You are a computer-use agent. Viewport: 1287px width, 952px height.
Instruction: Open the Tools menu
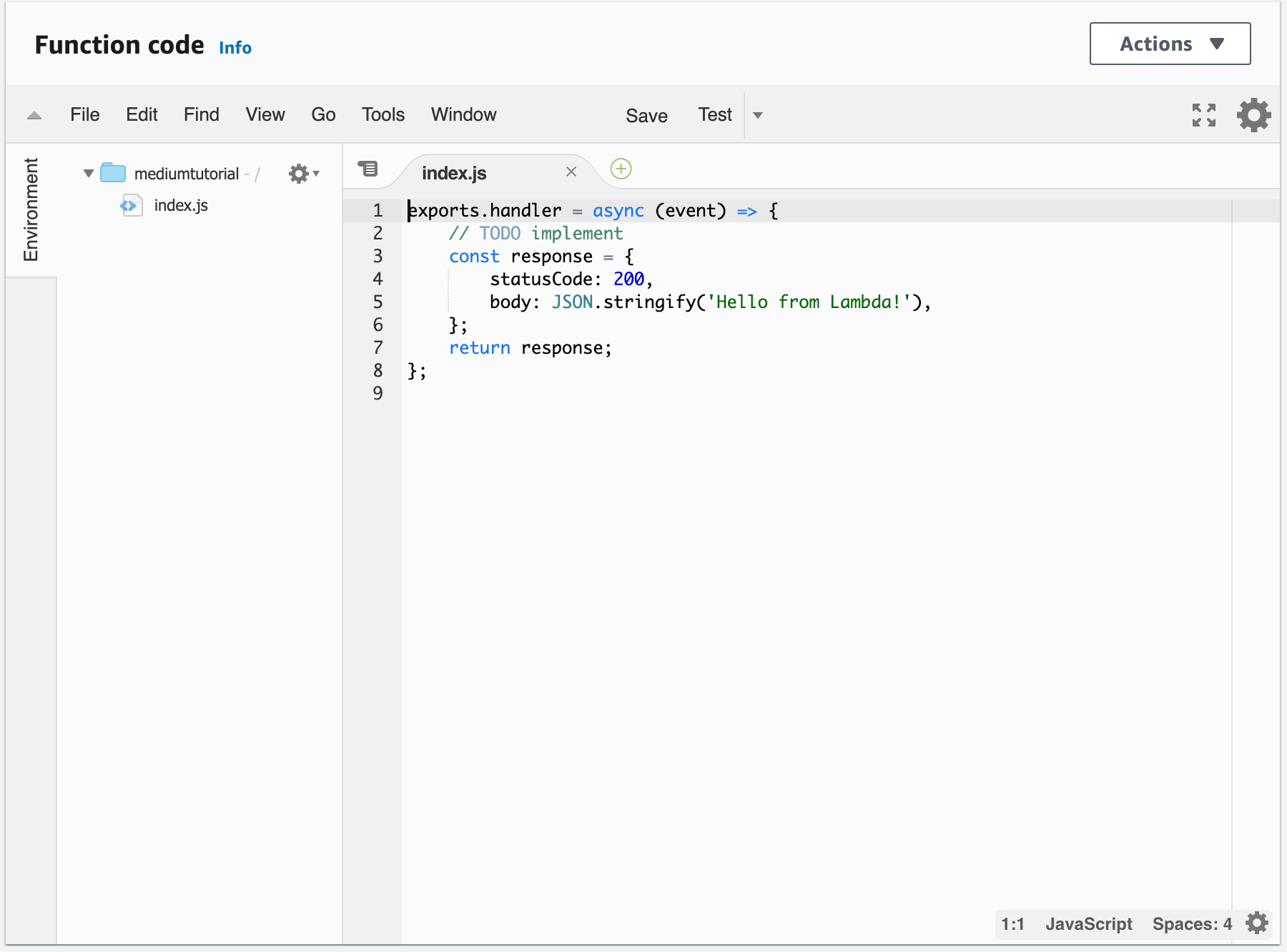coord(383,114)
